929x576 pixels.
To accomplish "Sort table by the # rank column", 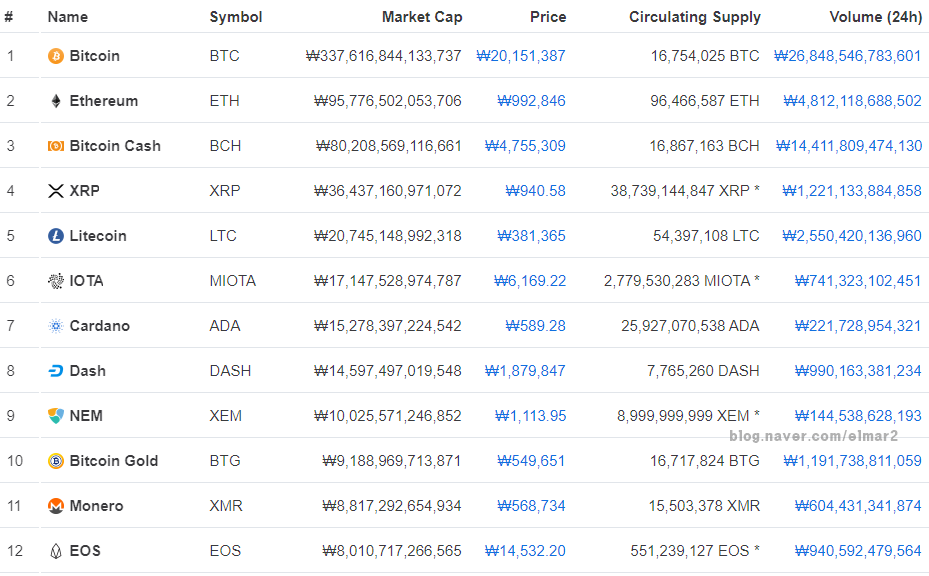I will [9, 17].
